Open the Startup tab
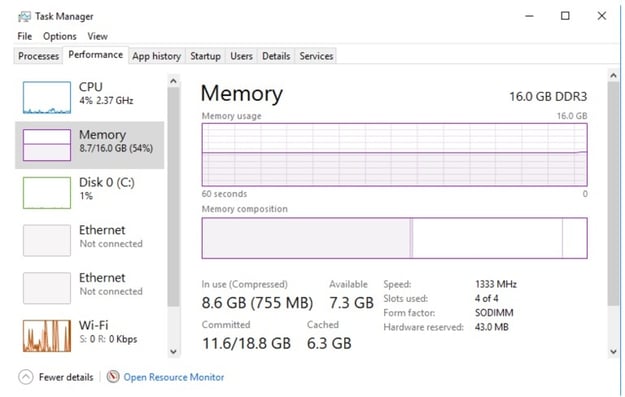The image size is (625, 397). [205, 56]
